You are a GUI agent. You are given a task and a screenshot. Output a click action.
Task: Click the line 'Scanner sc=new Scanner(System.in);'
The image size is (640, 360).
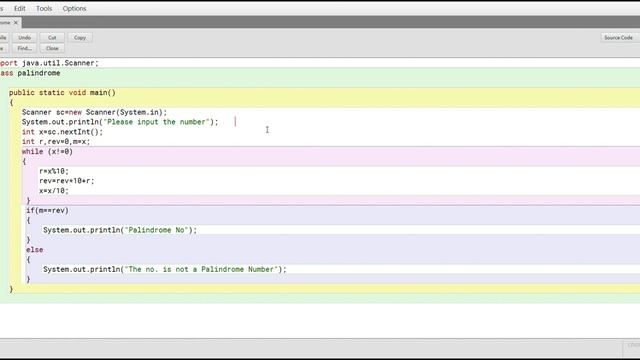tap(95, 112)
